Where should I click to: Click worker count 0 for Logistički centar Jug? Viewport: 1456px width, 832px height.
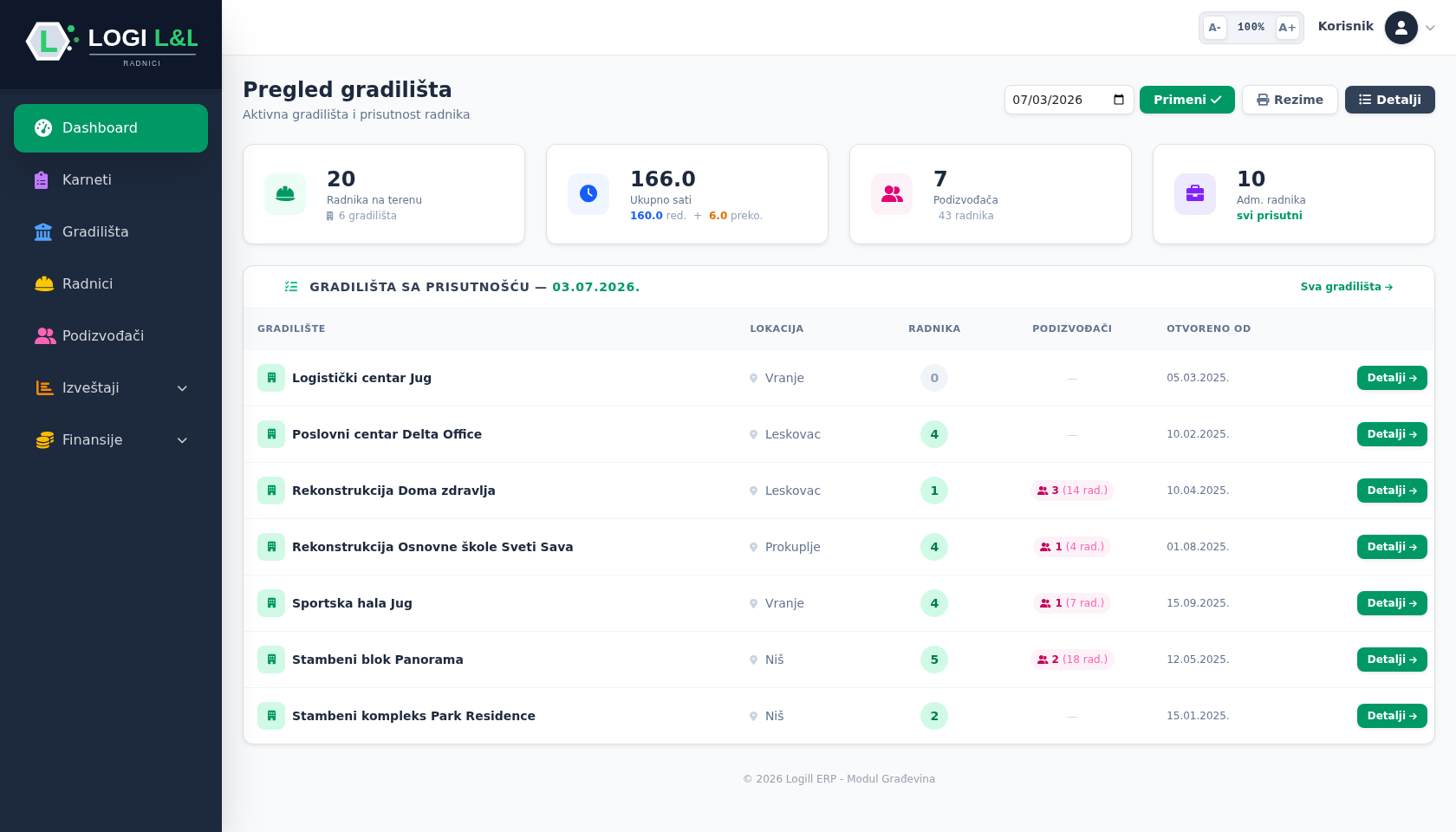[934, 378]
